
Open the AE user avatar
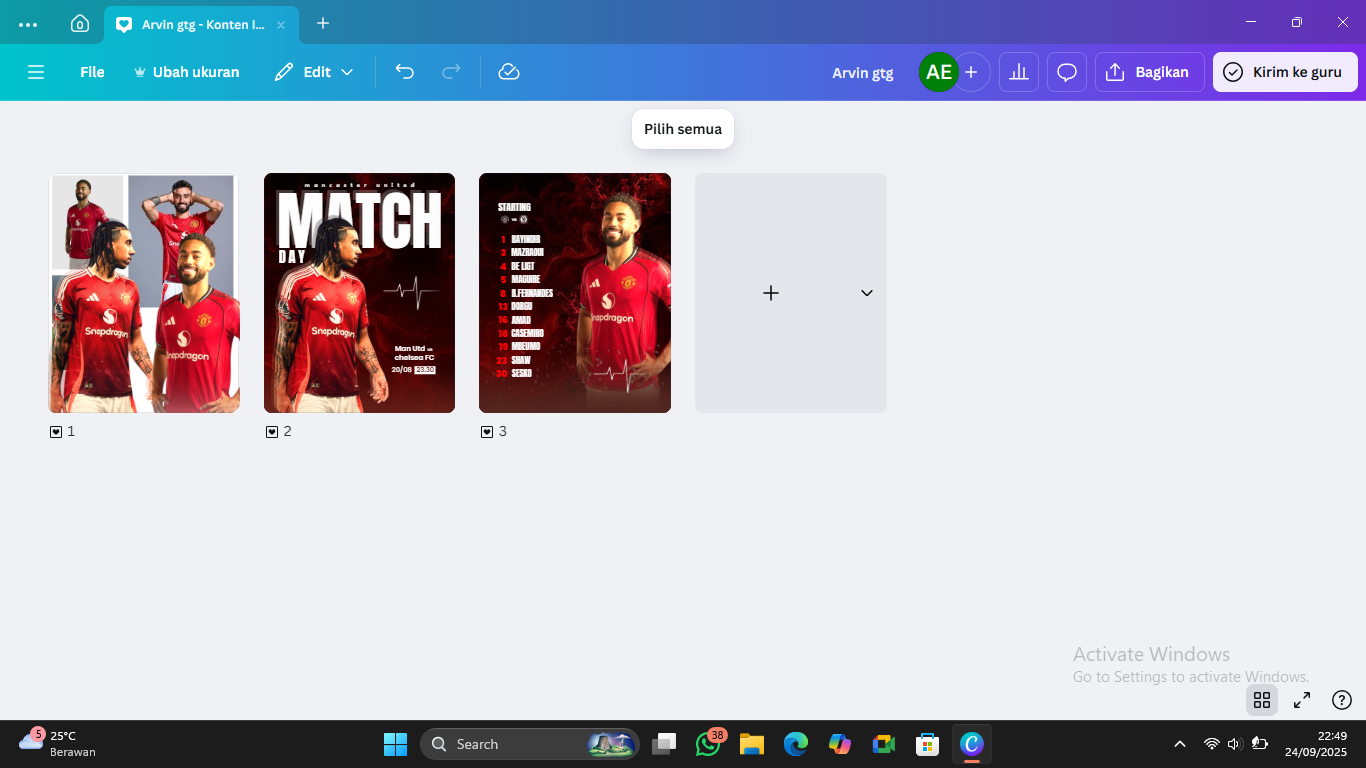pos(938,72)
